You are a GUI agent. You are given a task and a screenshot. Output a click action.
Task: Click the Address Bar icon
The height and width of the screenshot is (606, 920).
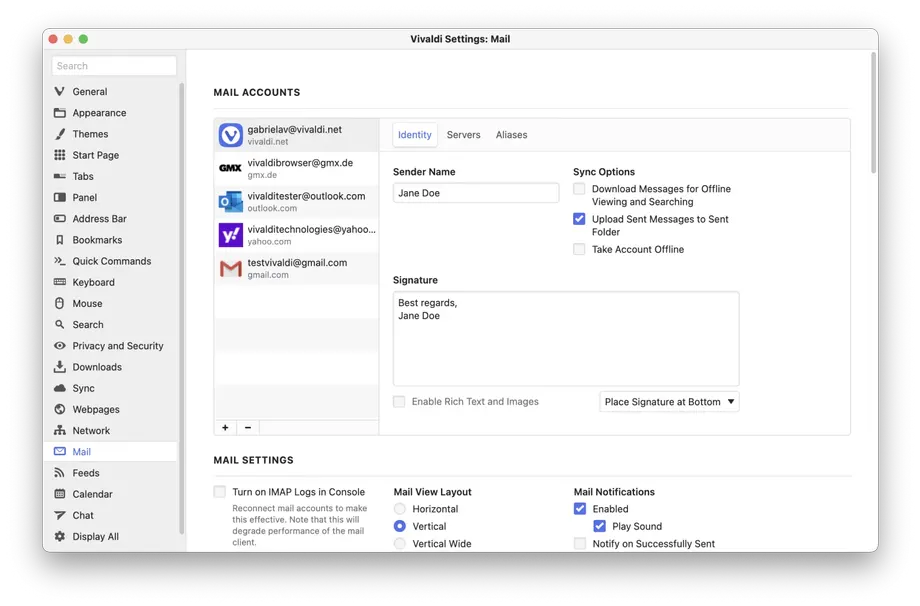[59, 218]
